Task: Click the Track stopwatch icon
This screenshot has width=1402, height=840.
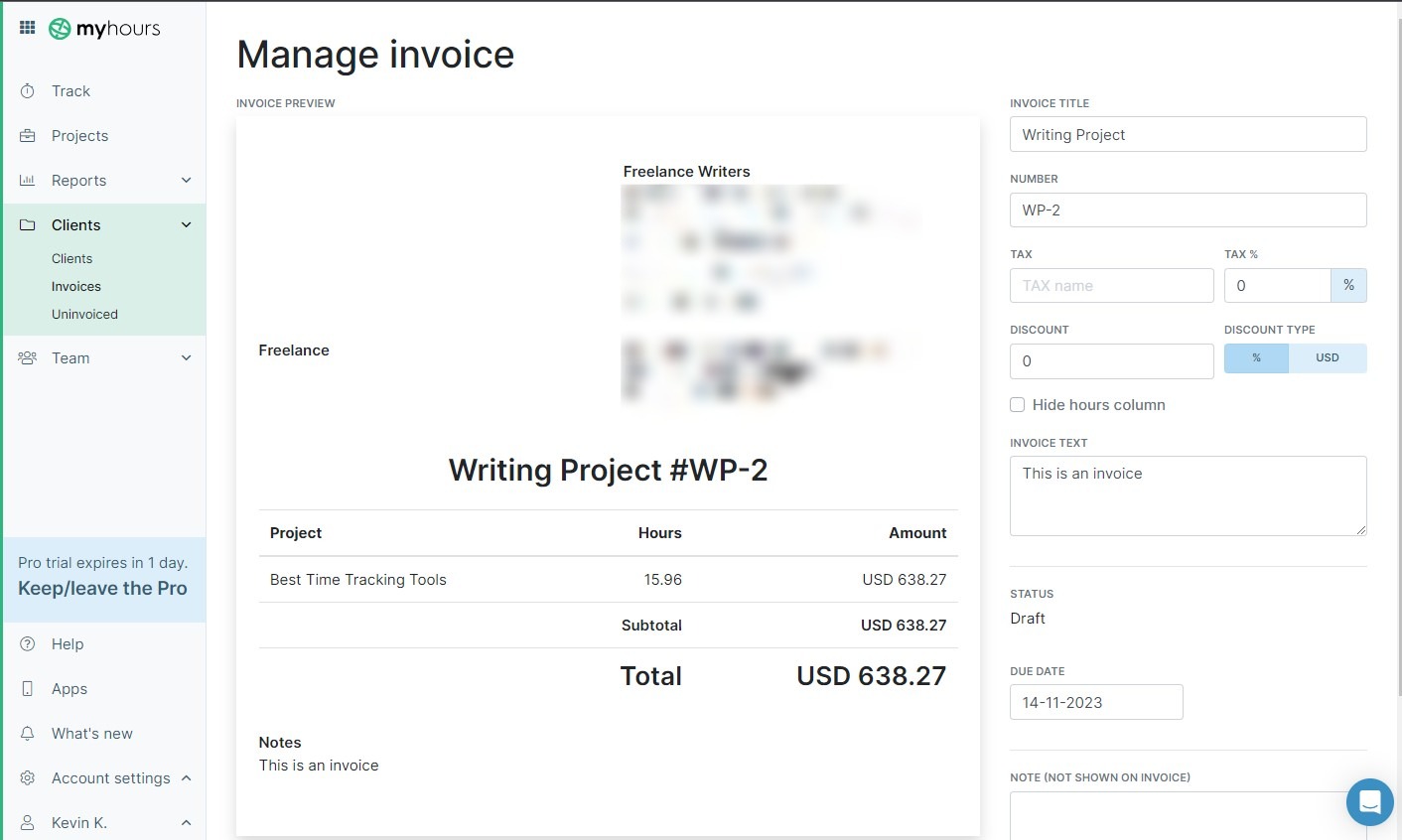Action: click(x=28, y=91)
